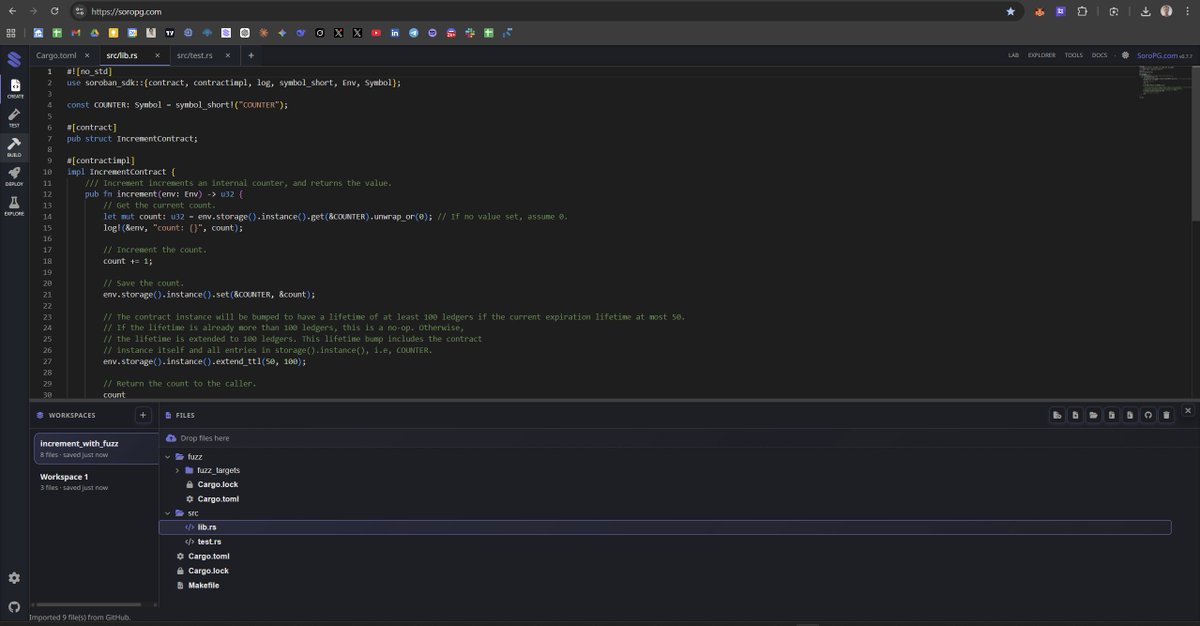Screen dimensions: 1200x626
Task: Open the TOOLS menu in top bar
Action: pyautogui.click(x=1074, y=55)
